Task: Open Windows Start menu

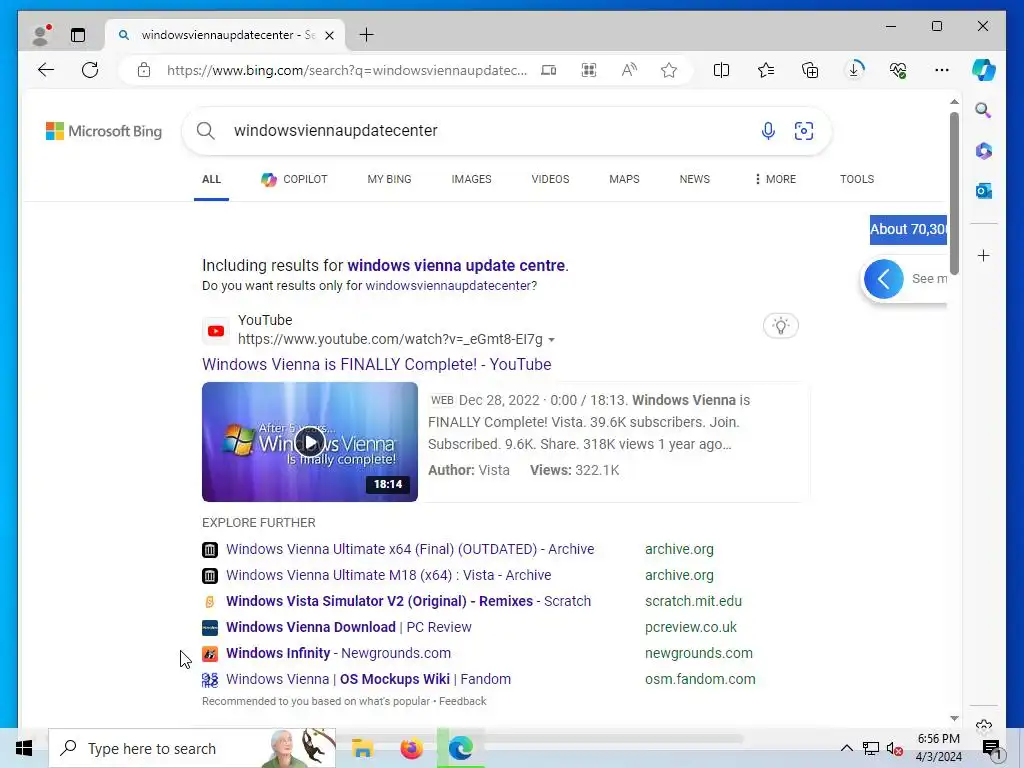Action: pos(24,748)
